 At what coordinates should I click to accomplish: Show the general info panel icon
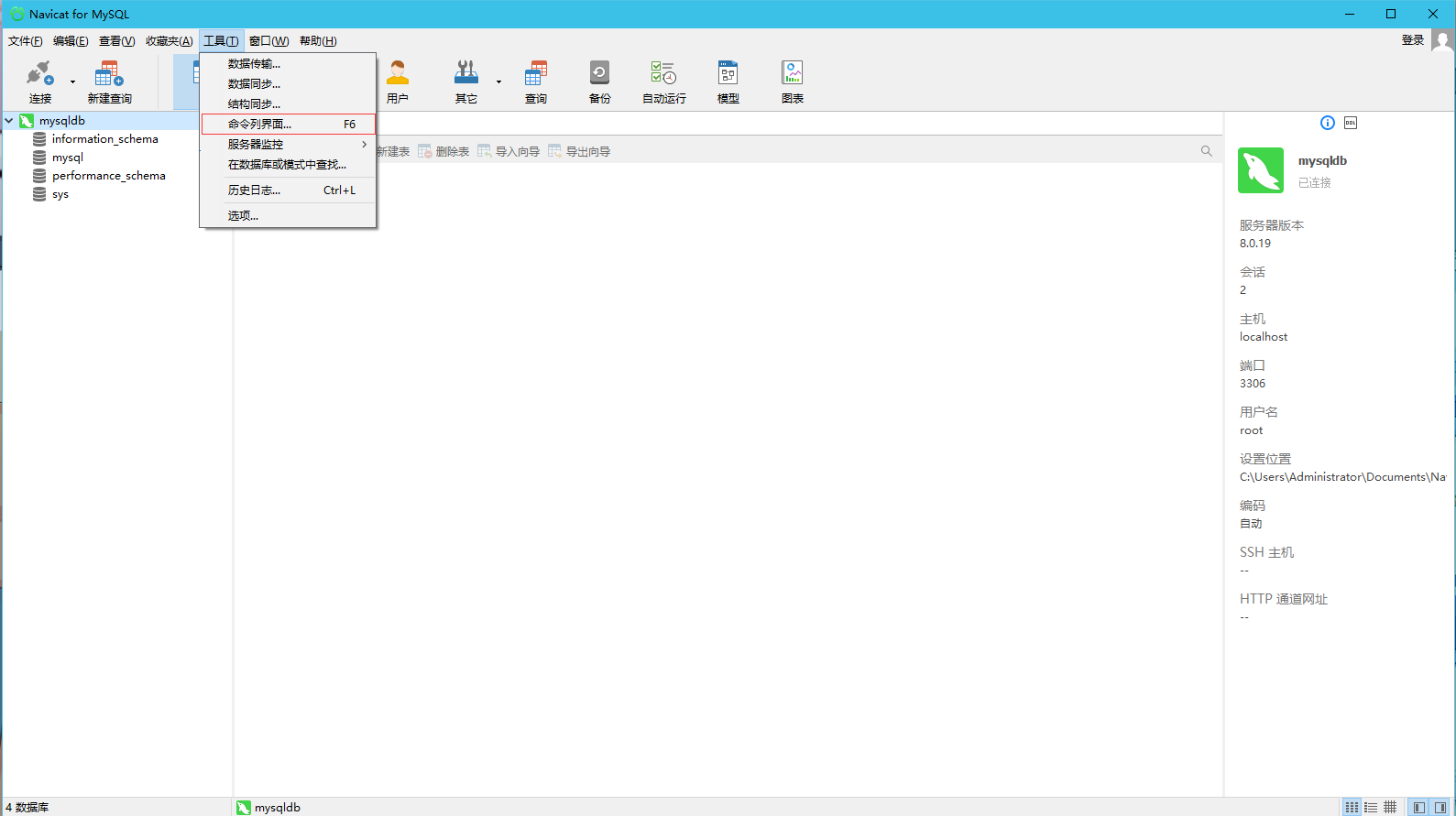pos(1328,123)
